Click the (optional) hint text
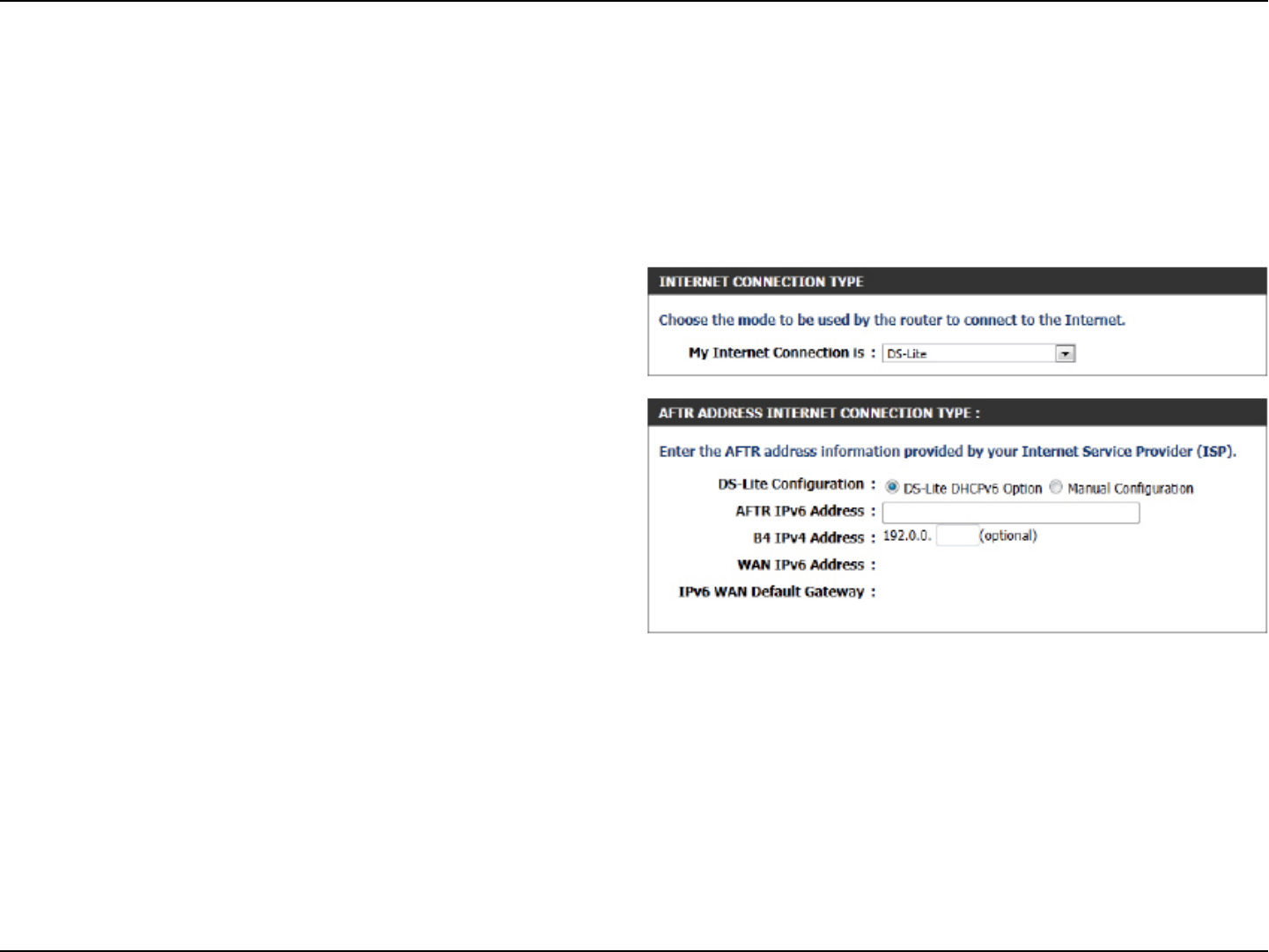 click(x=1008, y=535)
